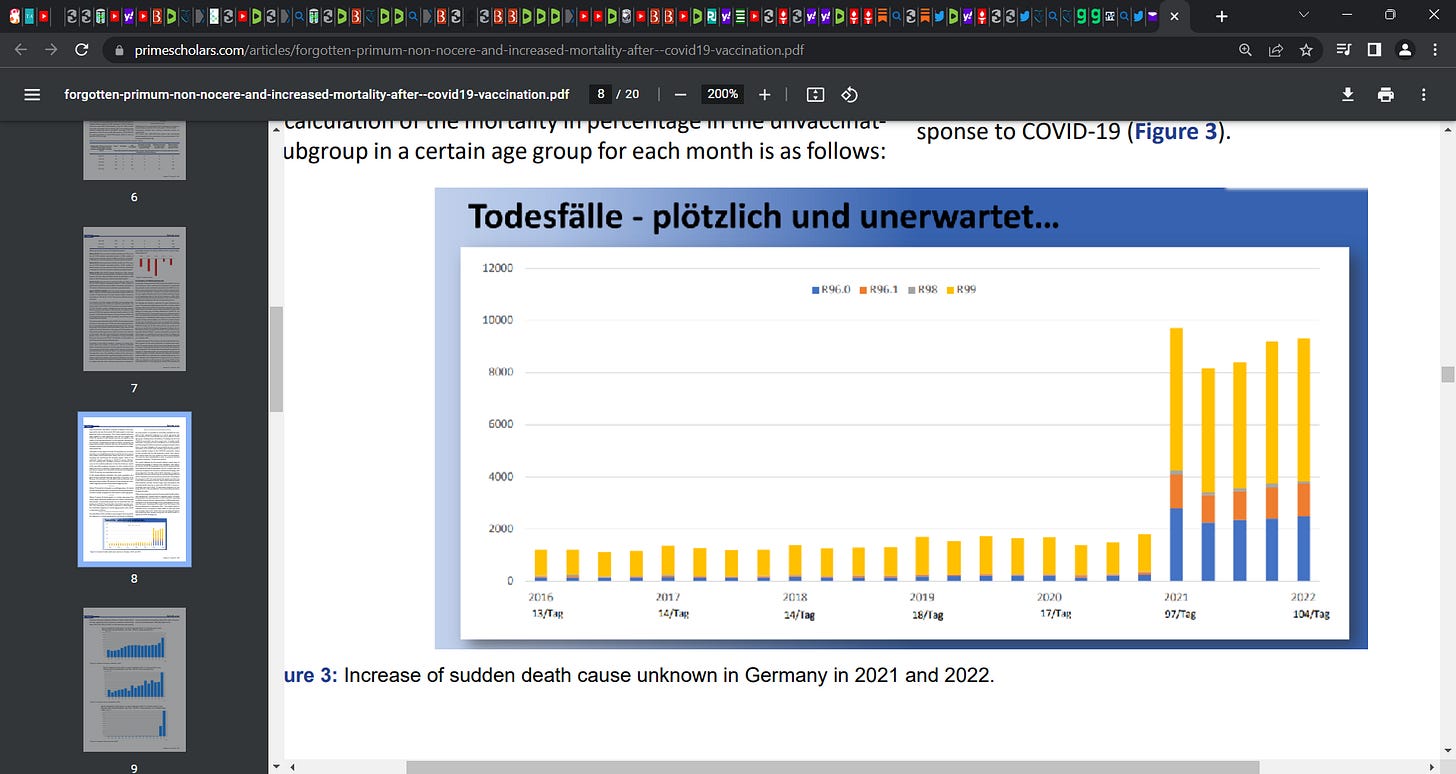Edit the page number field
The image size is (1456, 774).
(600, 94)
